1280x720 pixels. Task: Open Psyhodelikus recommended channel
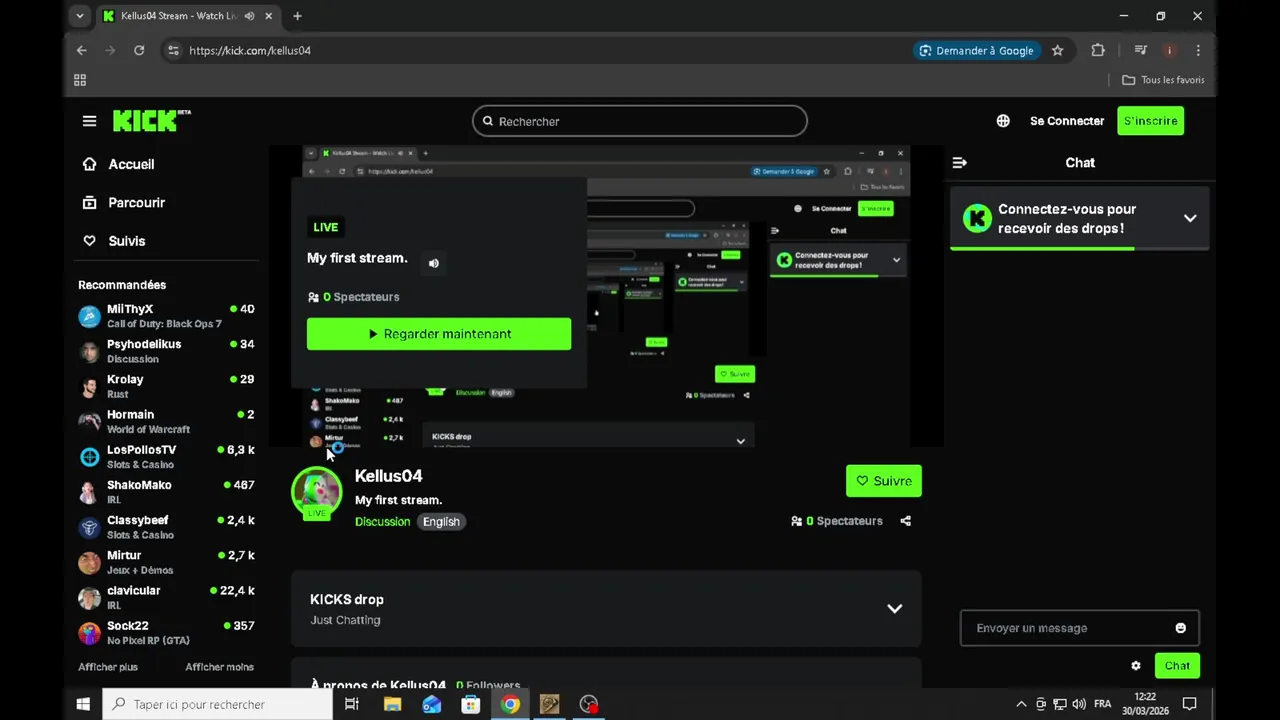pos(167,351)
